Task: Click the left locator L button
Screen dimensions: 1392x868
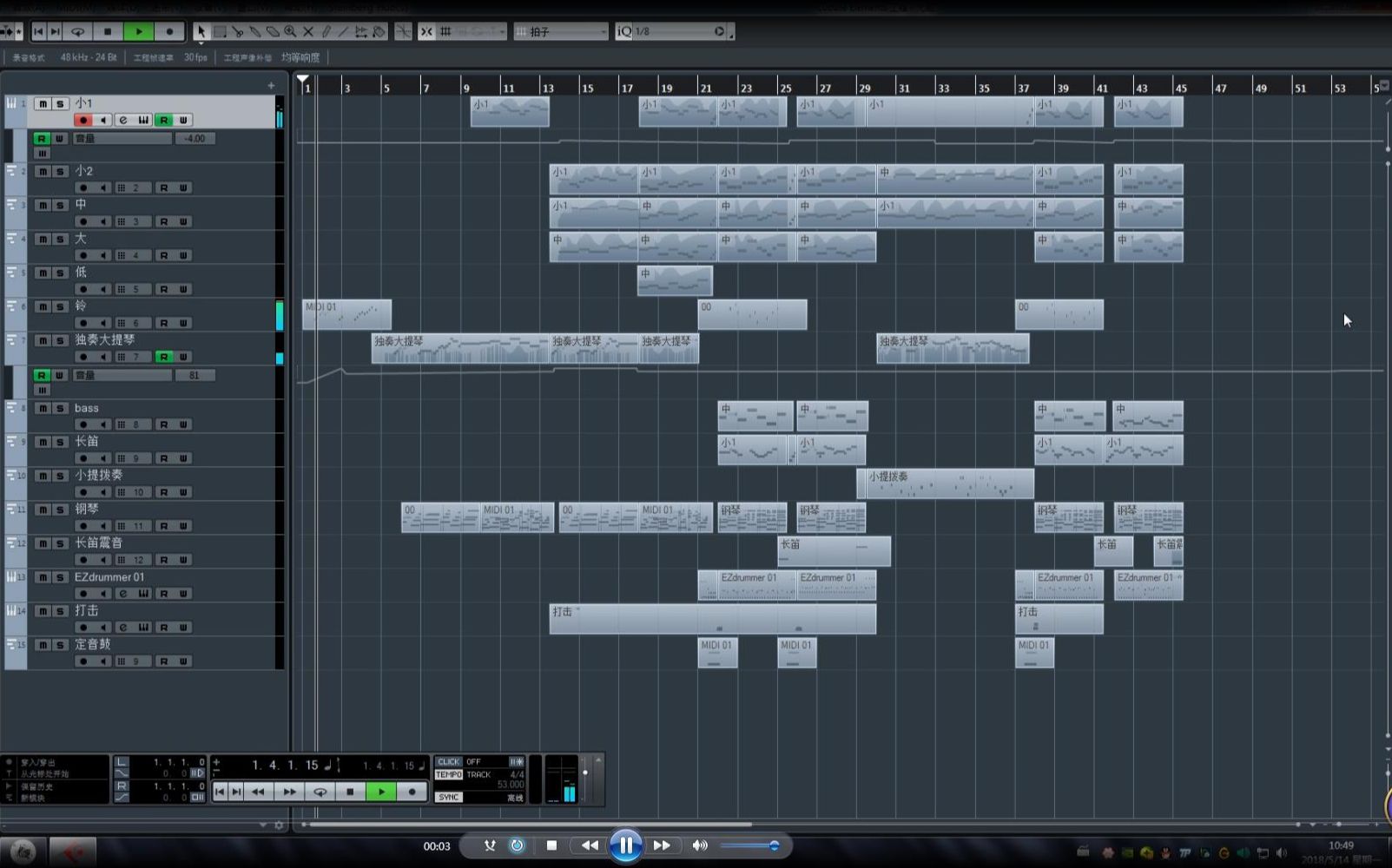Action: 122,762
